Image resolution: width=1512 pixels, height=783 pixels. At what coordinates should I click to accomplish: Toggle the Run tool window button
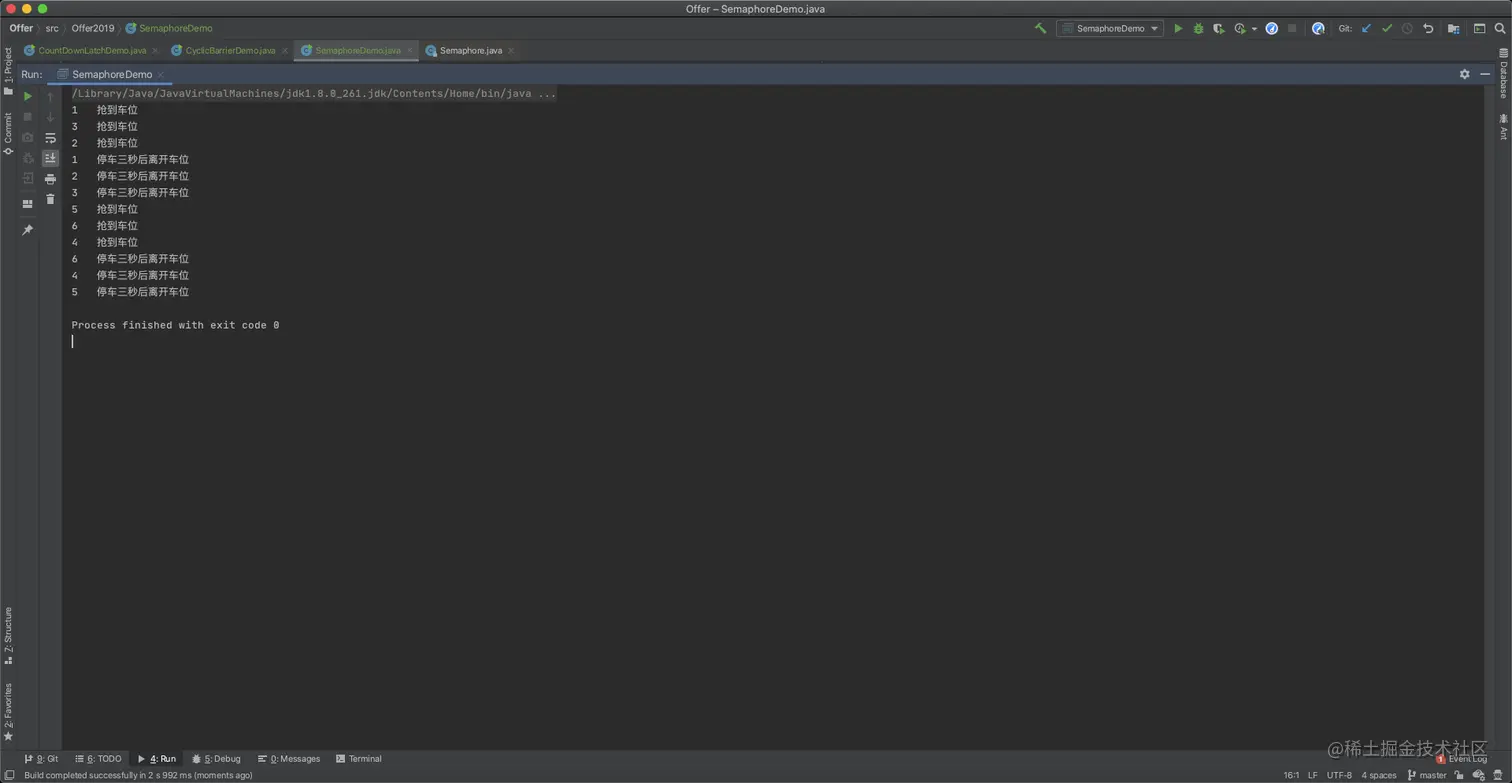(157, 759)
